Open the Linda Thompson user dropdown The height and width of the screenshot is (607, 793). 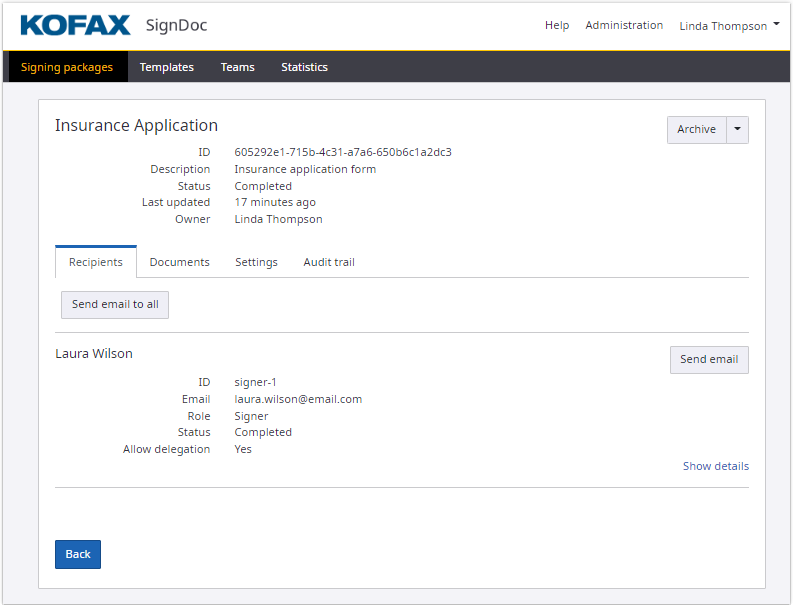click(729, 26)
